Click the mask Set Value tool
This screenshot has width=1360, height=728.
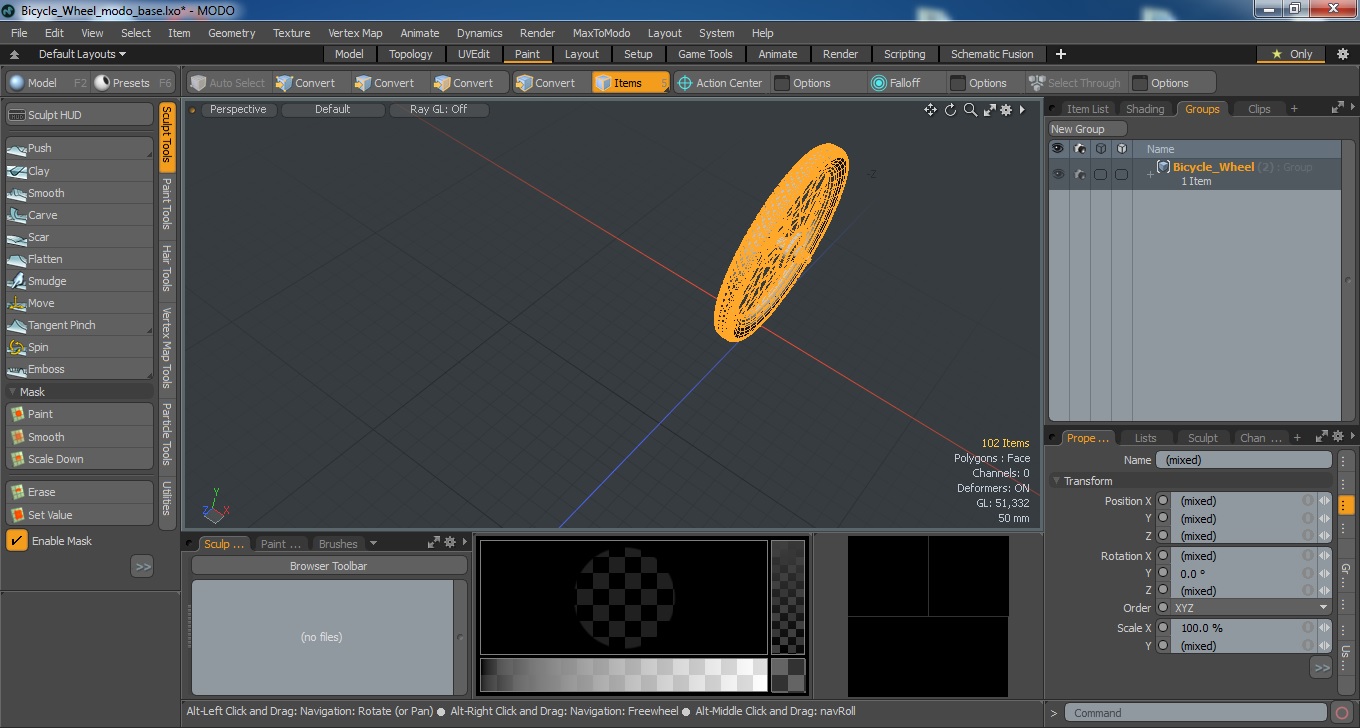pos(80,515)
